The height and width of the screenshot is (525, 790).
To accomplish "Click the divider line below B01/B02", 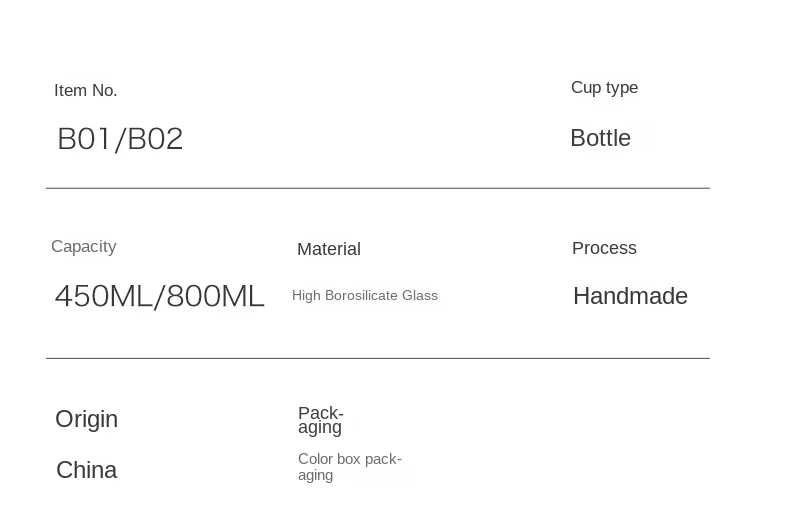I will click(x=378, y=188).
